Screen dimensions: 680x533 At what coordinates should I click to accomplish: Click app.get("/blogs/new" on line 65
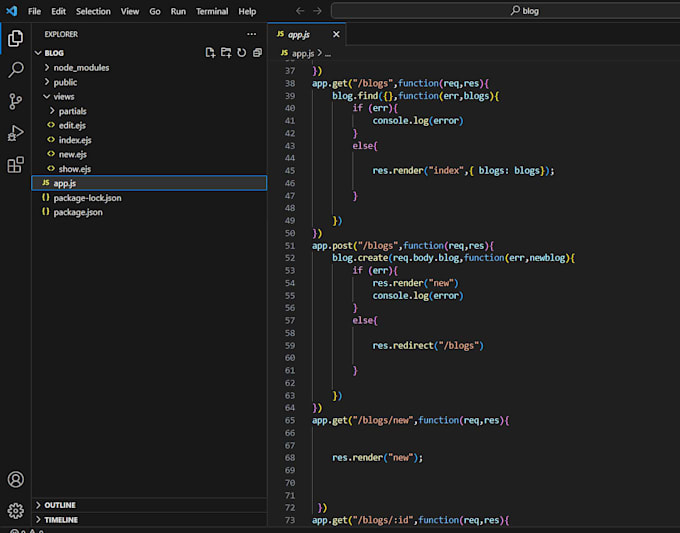pos(362,420)
